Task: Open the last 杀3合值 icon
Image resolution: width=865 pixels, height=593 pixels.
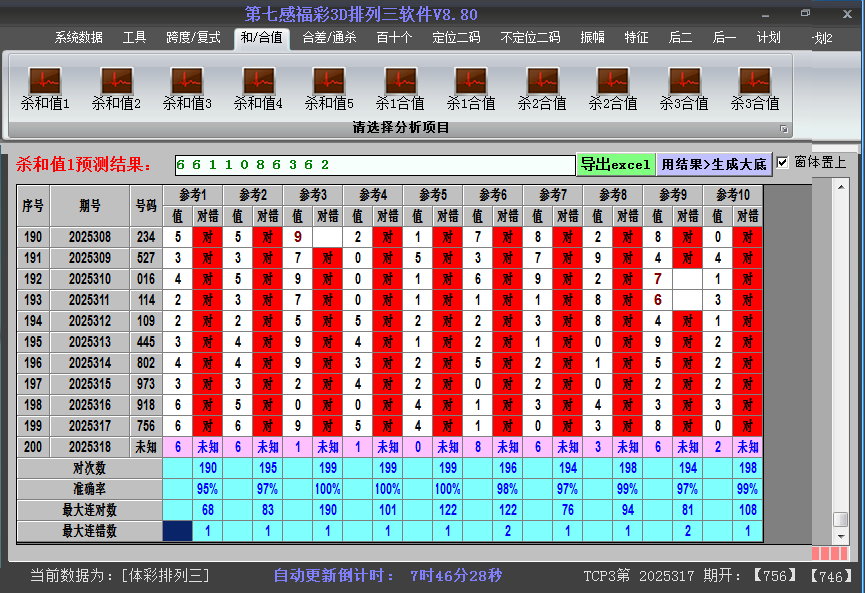Action: [x=755, y=81]
